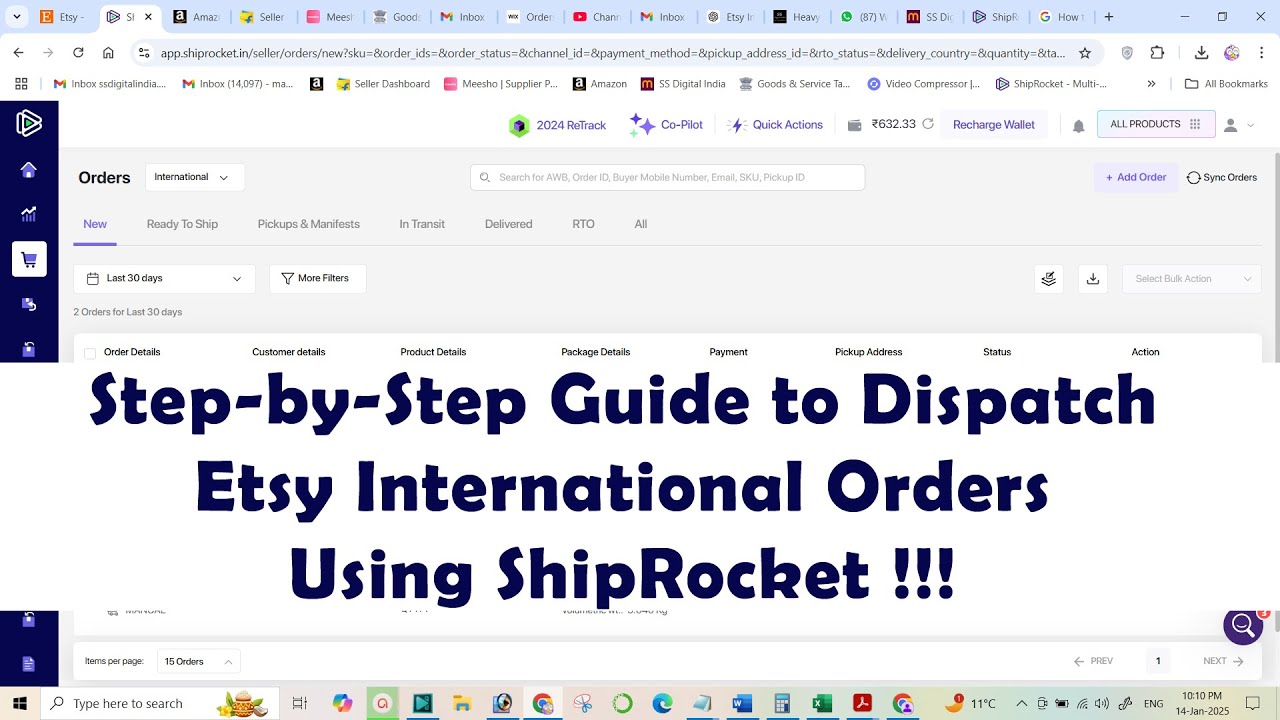Open the Chrome downloads icon
Image resolution: width=1280 pixels, height=720 pixels.
pos(1202,53)
